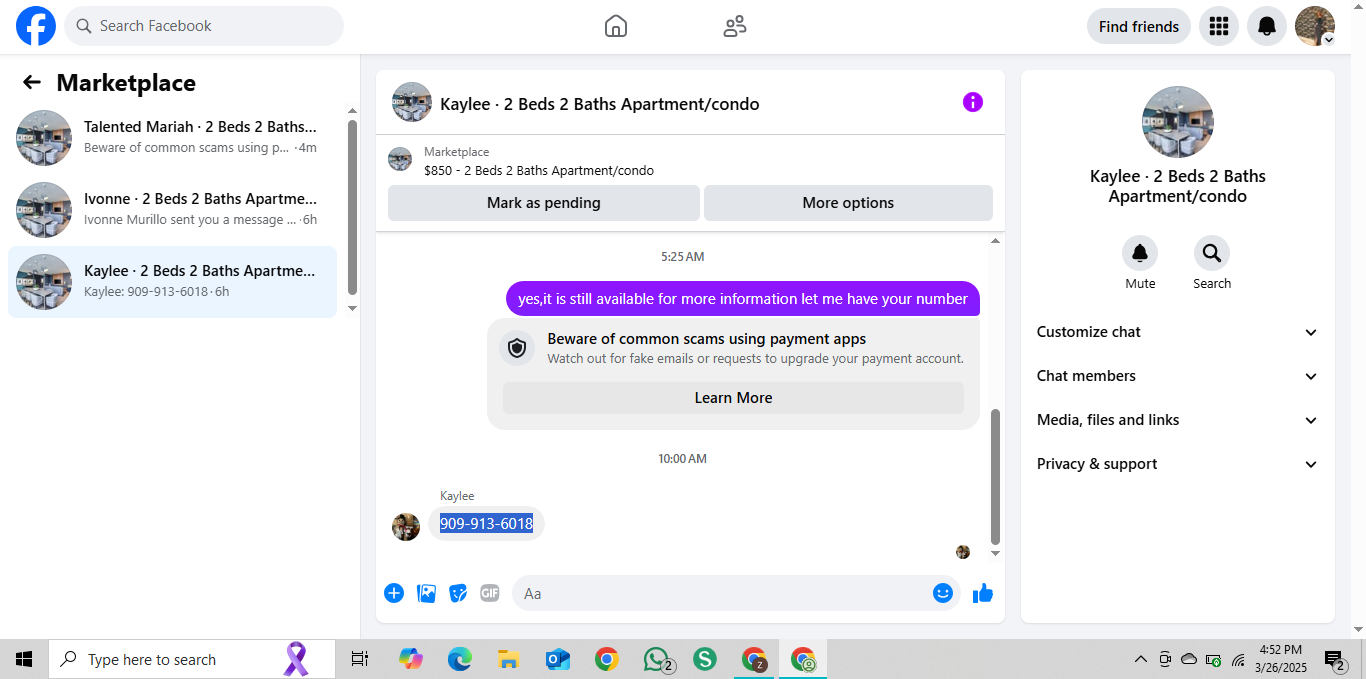Viewport: 1366px width, 679px height.
Task: Open the Notifications bell in top bar
Action: pyautogui.click(x=1267, y=26)
